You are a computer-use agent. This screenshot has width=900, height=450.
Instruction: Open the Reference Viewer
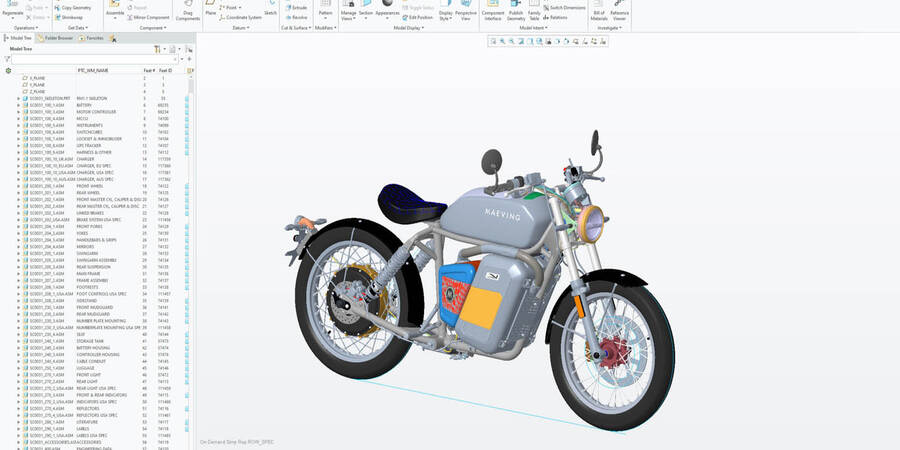coord(620,11)
